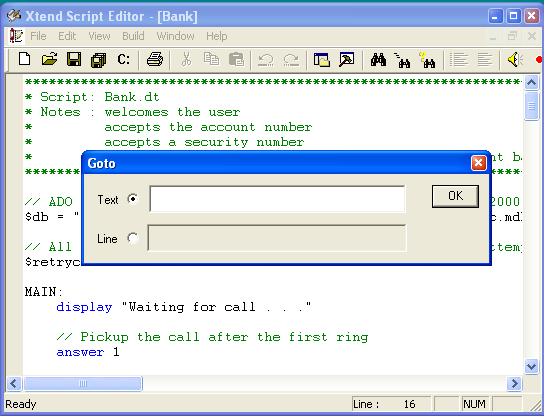Close the inner Bank document window
Screen dimensions: 548x418
click(x=532, y=36)
